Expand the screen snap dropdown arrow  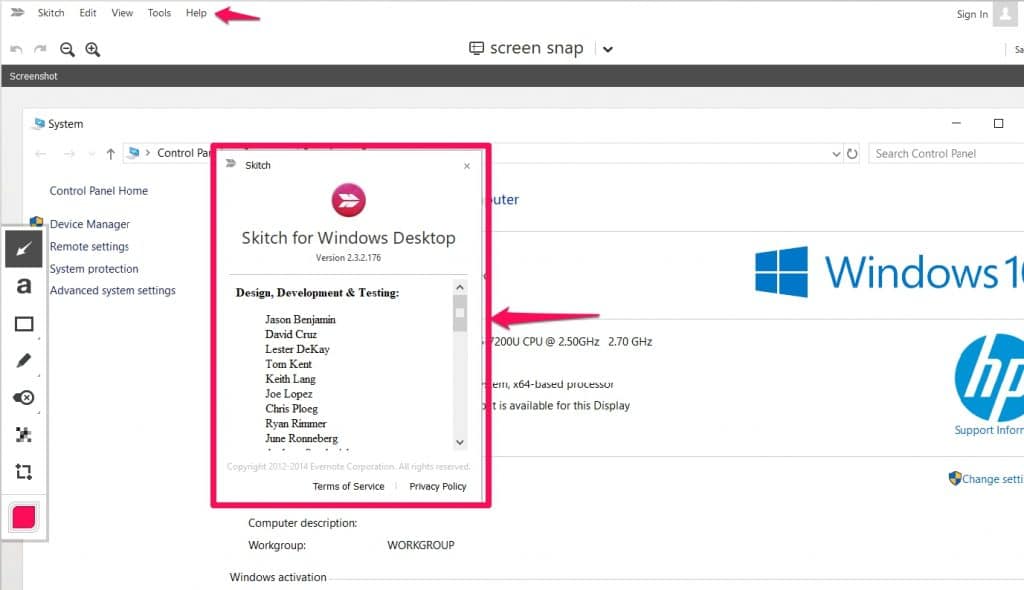pyautogui.click(x=608, y=49)
